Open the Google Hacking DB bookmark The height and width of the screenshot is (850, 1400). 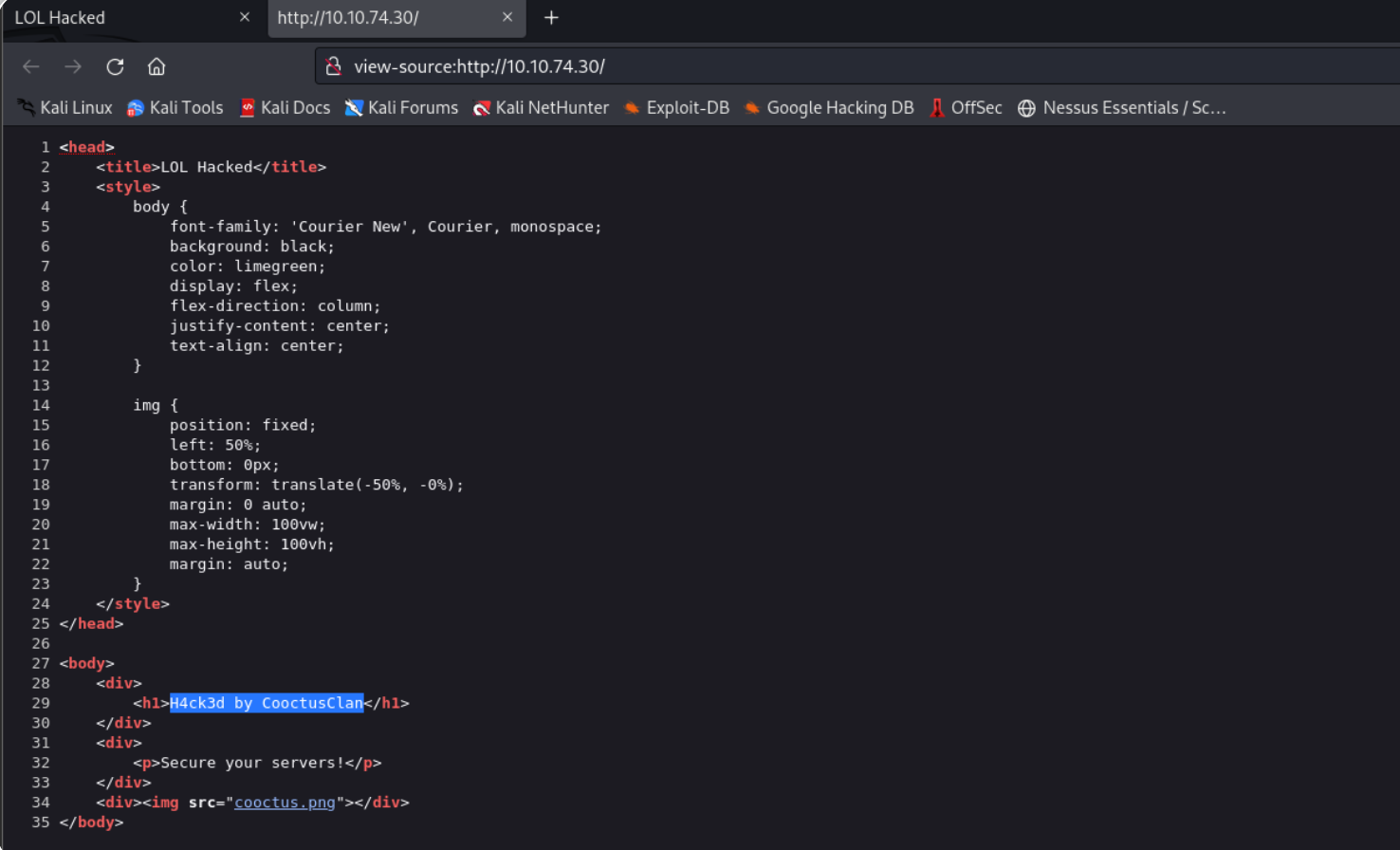click(x=829, y=108)
